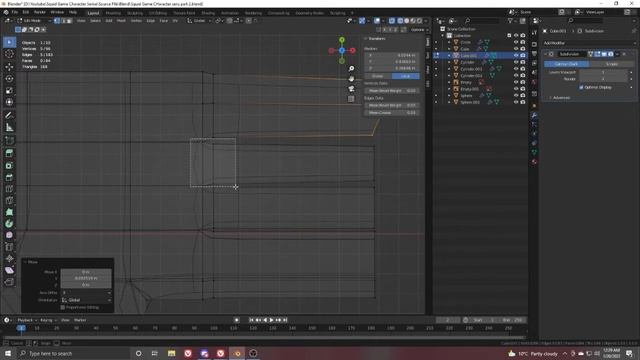This screenshot has height=360, width=640.
Task: Jump to timeline start frame
Action: [x=251, y=320]
